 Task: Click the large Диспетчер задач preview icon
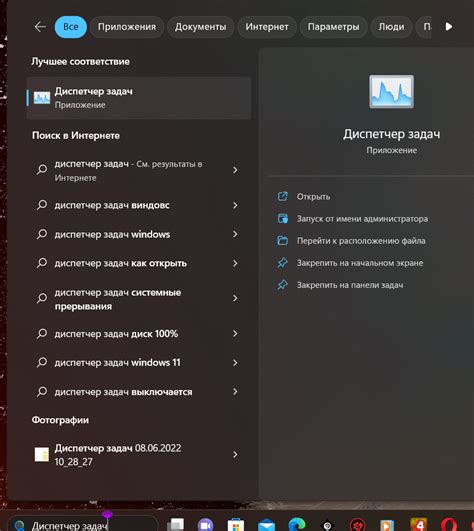(391, 92)
